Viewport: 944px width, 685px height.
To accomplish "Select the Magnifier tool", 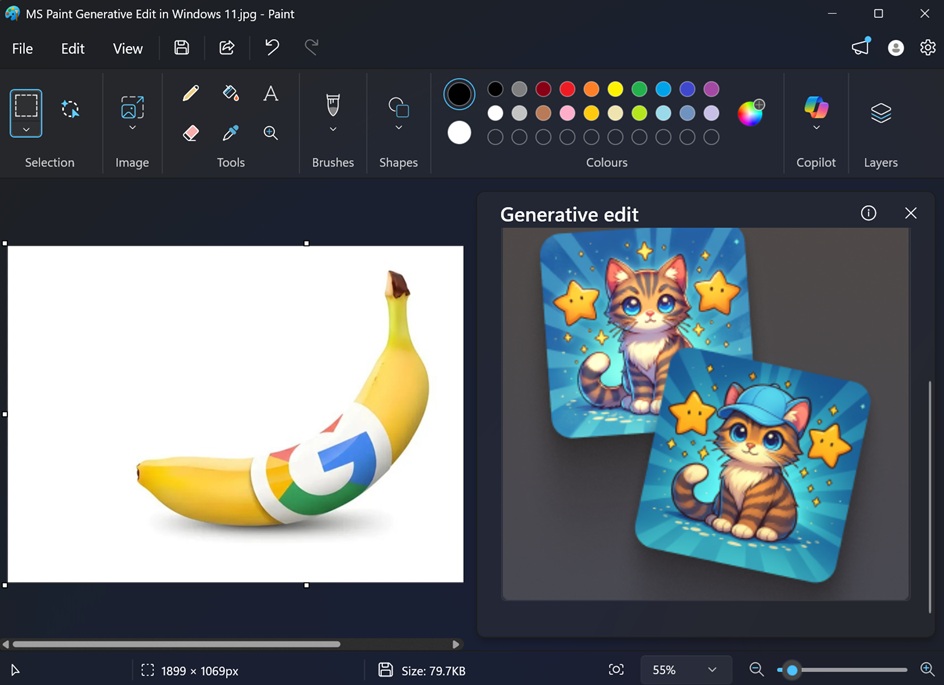I will pos(270,132).
